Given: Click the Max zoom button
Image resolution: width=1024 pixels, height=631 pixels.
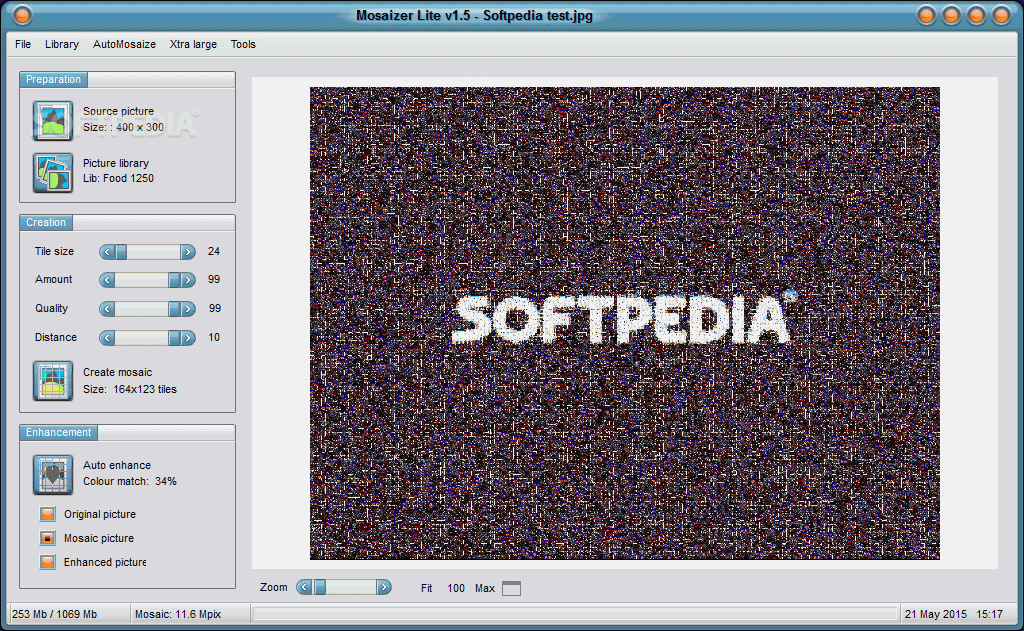Looking at the screenshot, I should (x=485, y=588).
